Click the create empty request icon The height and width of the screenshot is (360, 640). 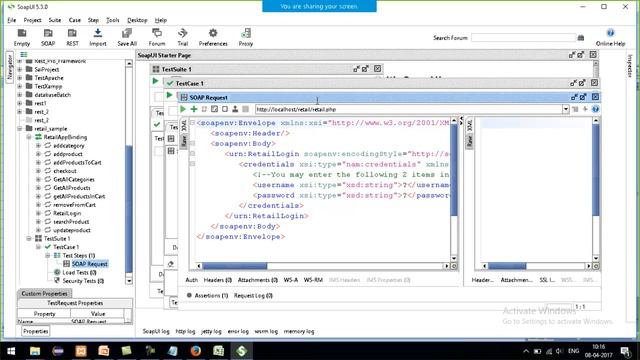click(214, 109)
